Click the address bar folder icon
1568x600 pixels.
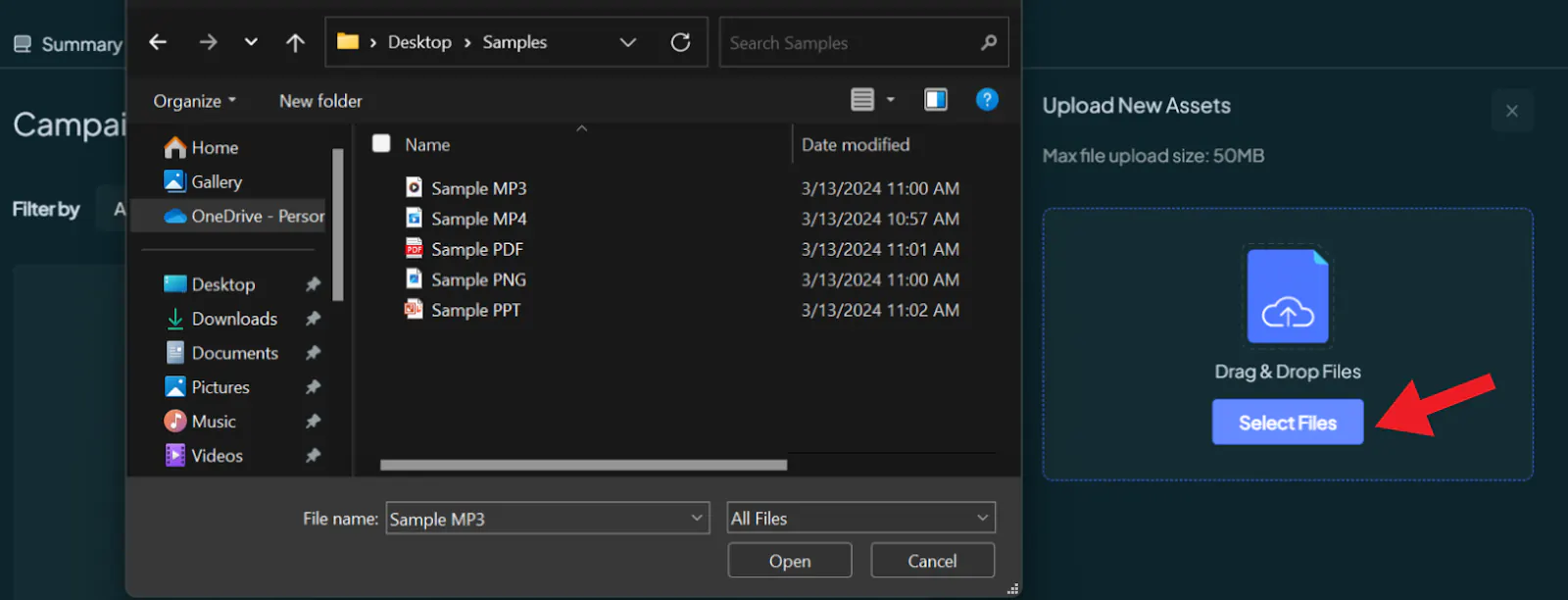click(348, 41)
